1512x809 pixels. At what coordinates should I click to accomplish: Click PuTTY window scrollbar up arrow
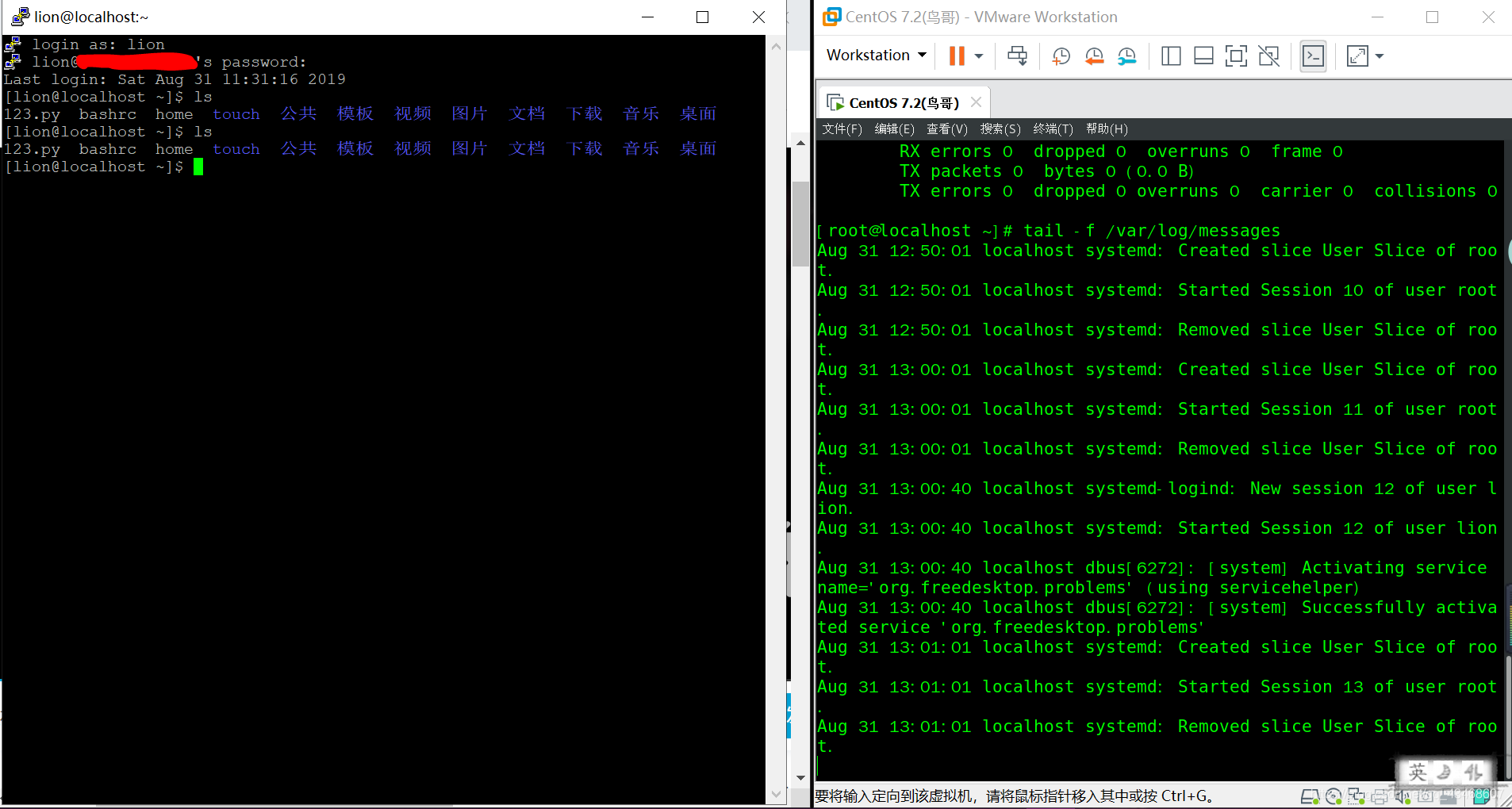coord(776,47)
